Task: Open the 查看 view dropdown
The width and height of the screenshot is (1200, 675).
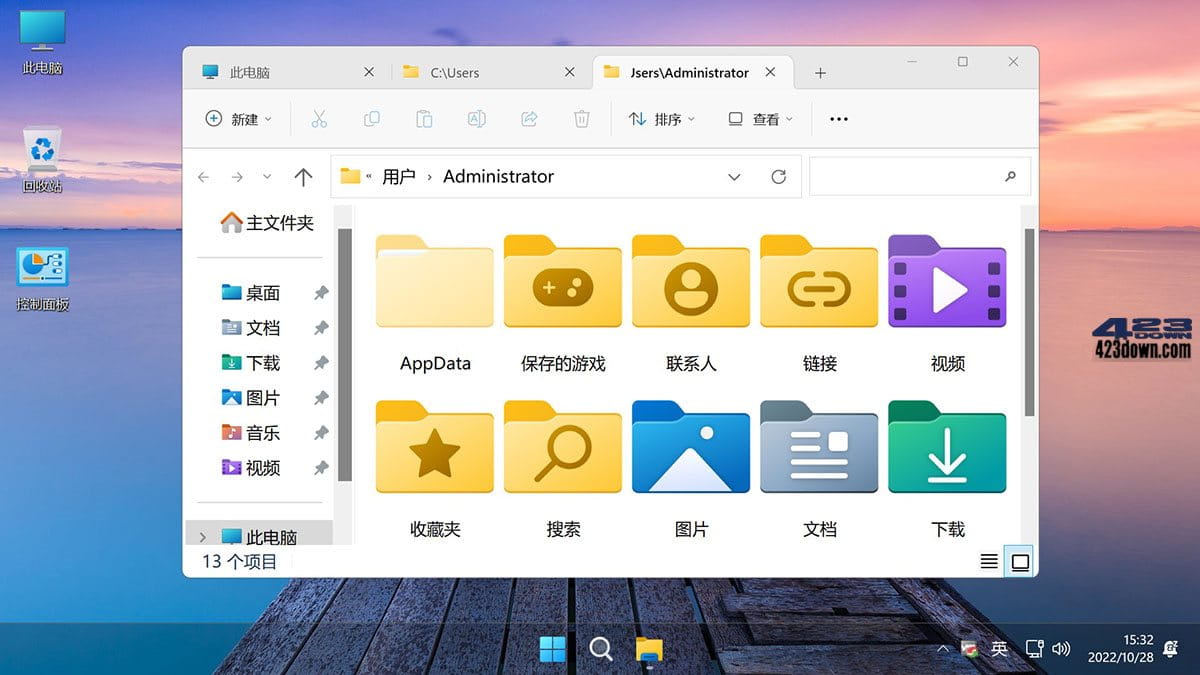Action: click(x=760, y=118)
